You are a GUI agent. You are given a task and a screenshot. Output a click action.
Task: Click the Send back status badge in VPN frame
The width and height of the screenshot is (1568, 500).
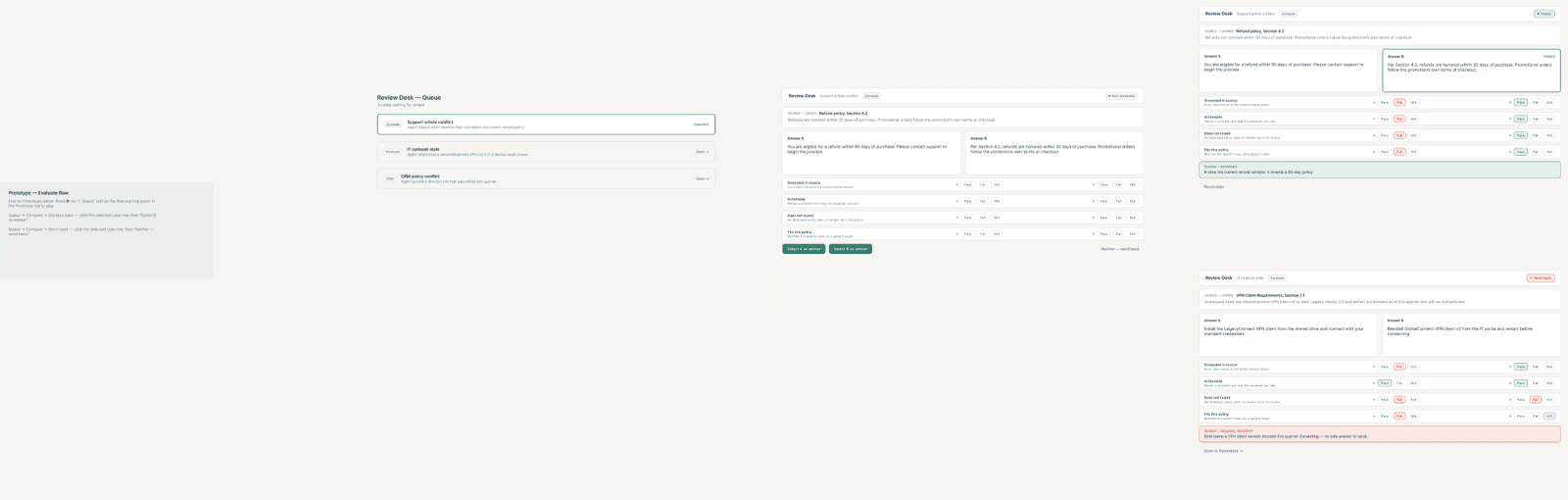coord(1541,278)
